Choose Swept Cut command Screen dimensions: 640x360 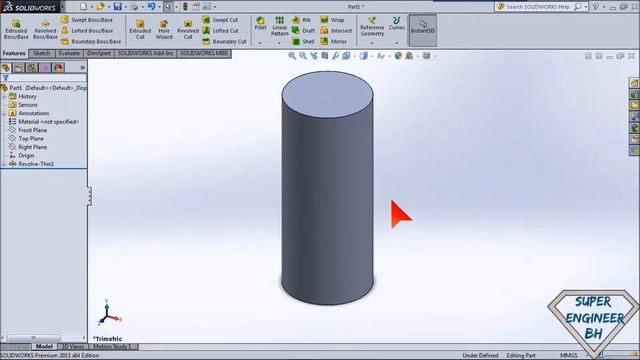[220, 20]
